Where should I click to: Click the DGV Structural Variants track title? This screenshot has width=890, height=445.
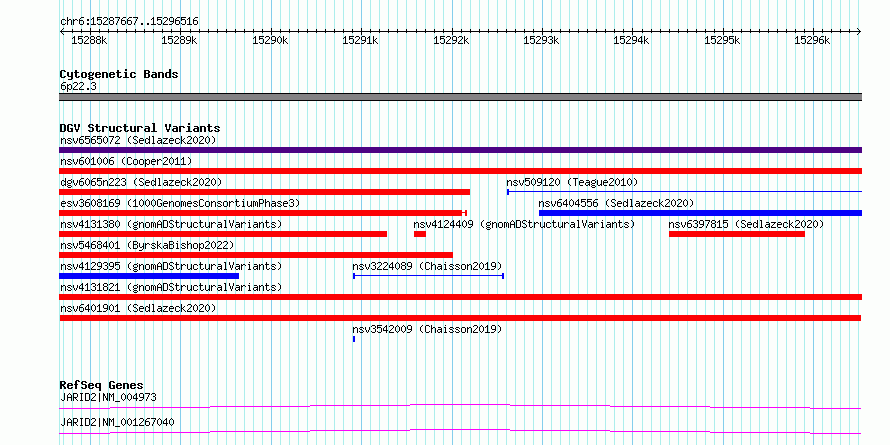140,128
